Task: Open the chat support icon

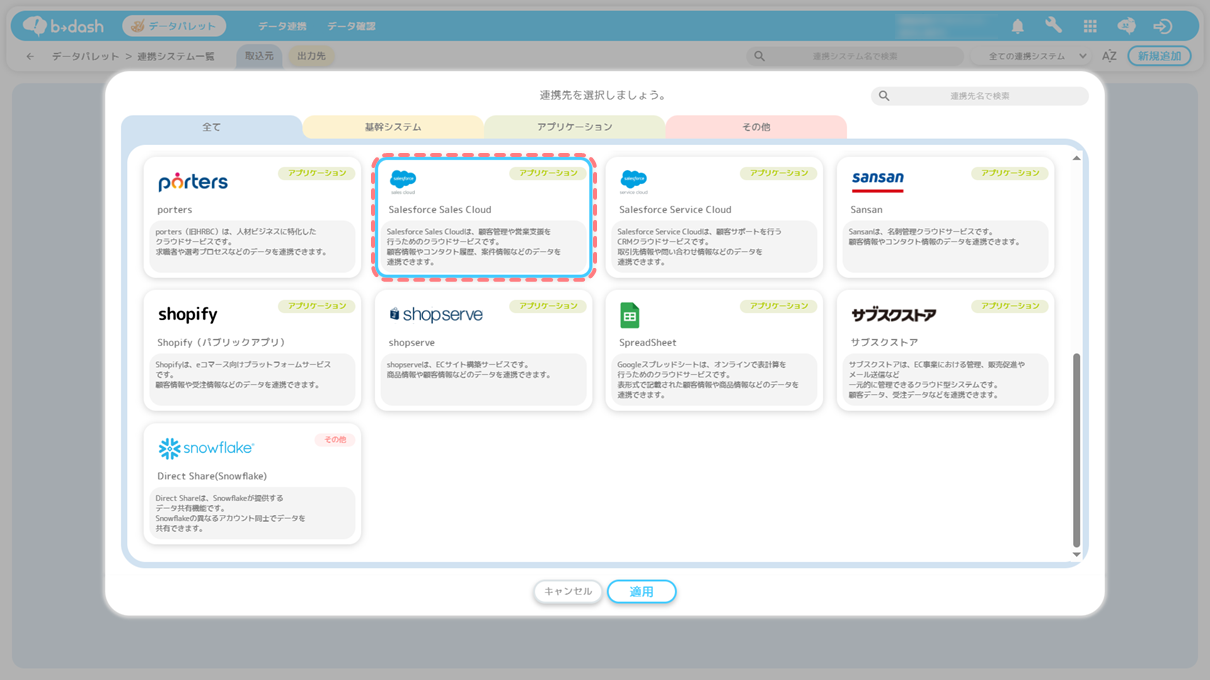Action: point(1126,26)
